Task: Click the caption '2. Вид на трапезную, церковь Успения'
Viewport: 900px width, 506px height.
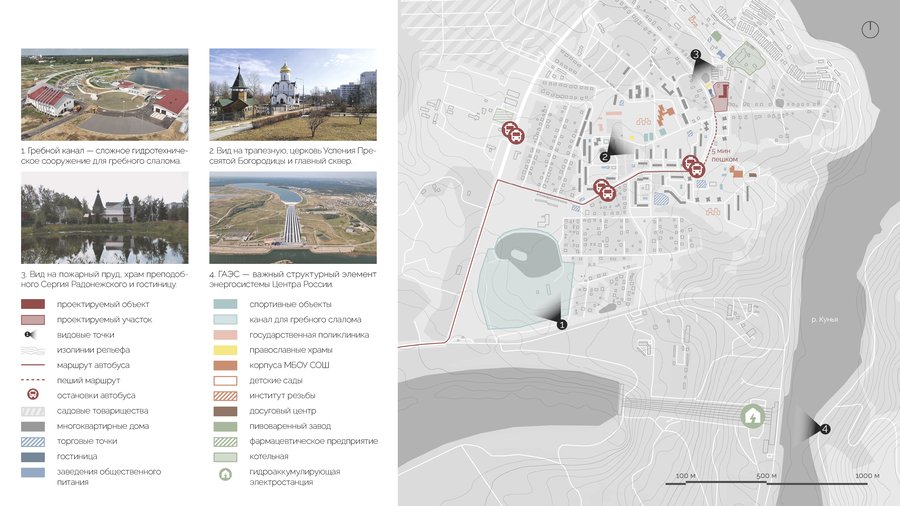Action: pyautogui.click(x=293, y=155)
